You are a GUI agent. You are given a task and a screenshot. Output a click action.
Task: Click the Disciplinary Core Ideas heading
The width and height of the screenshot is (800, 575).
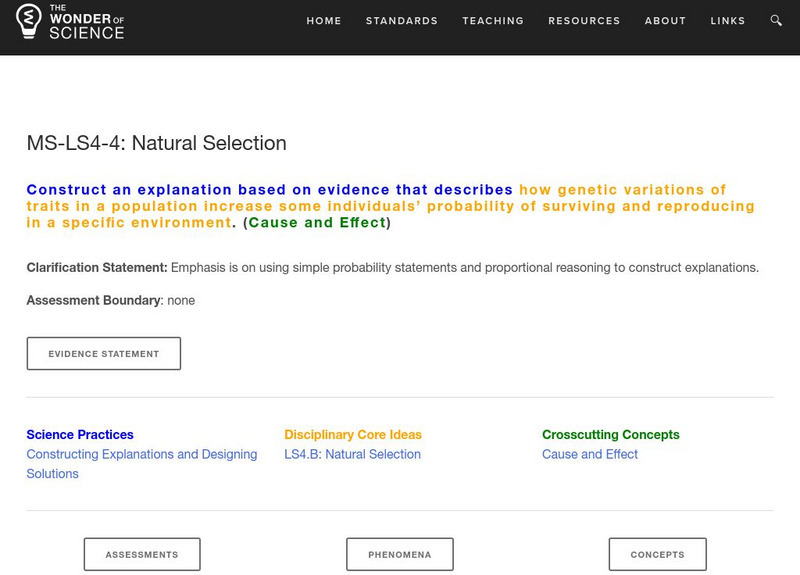(353, 435)
